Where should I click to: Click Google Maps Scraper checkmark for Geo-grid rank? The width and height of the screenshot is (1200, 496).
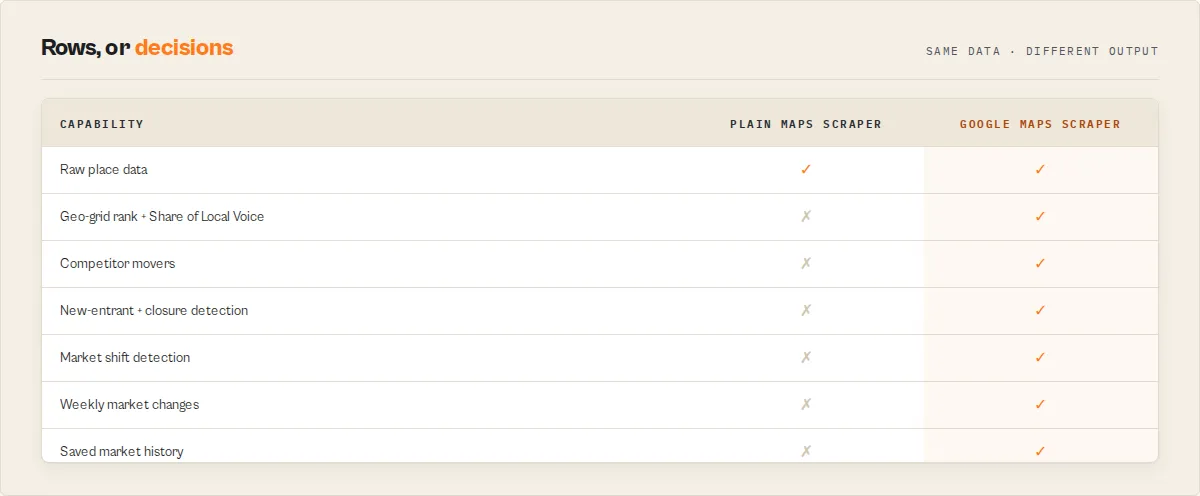pos(1040,216)
